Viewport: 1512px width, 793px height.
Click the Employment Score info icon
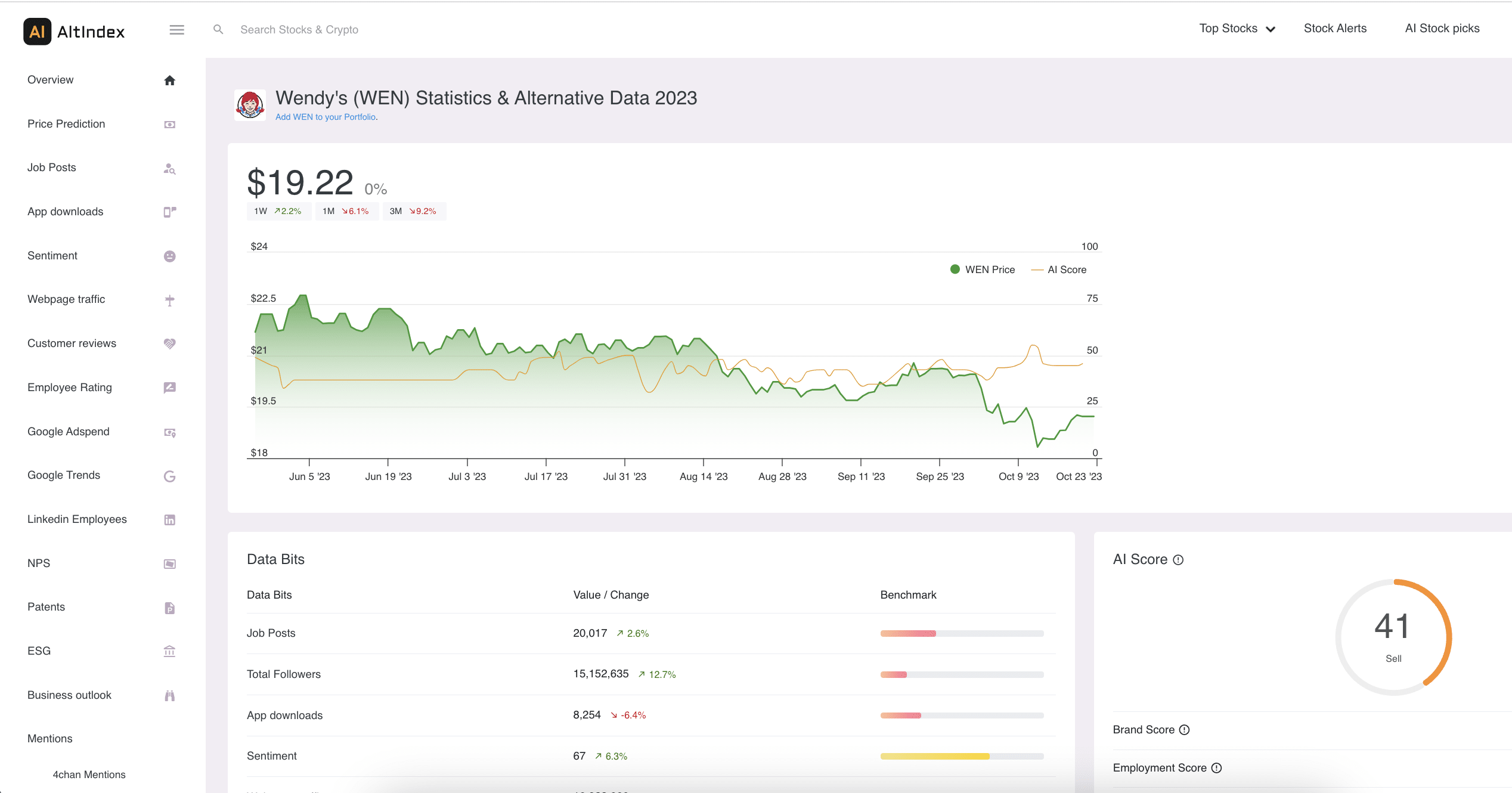click(x=1217, y=768)
